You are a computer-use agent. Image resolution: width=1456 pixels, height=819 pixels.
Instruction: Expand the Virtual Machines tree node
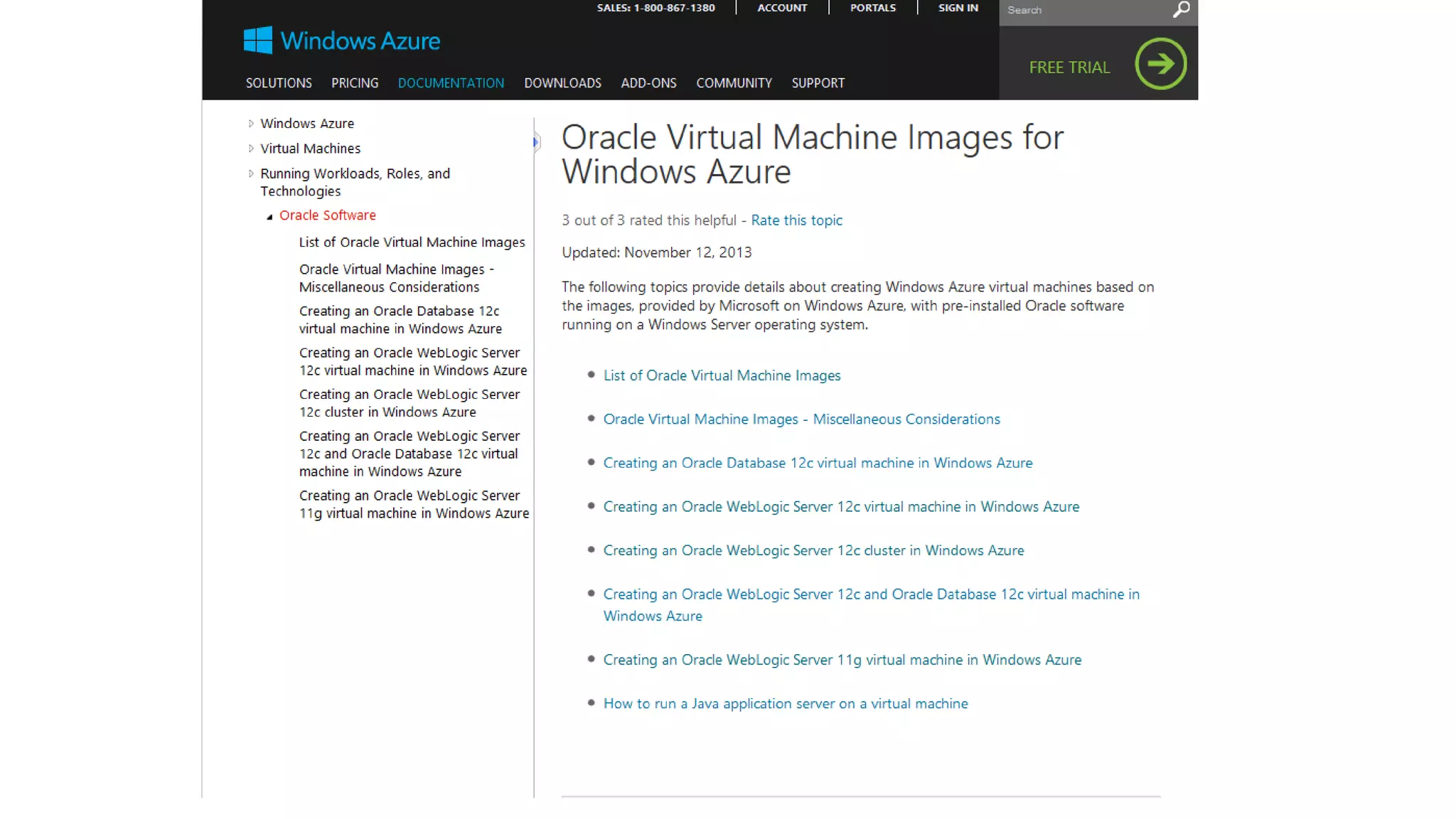coord(251,149)
